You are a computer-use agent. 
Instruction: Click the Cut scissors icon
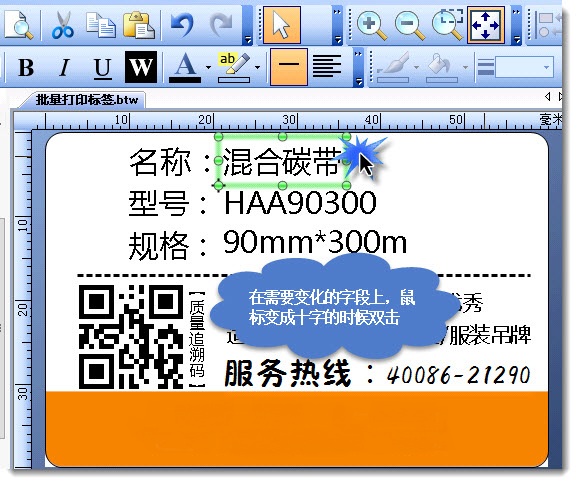pyautogui.click(x=63, y=25)
